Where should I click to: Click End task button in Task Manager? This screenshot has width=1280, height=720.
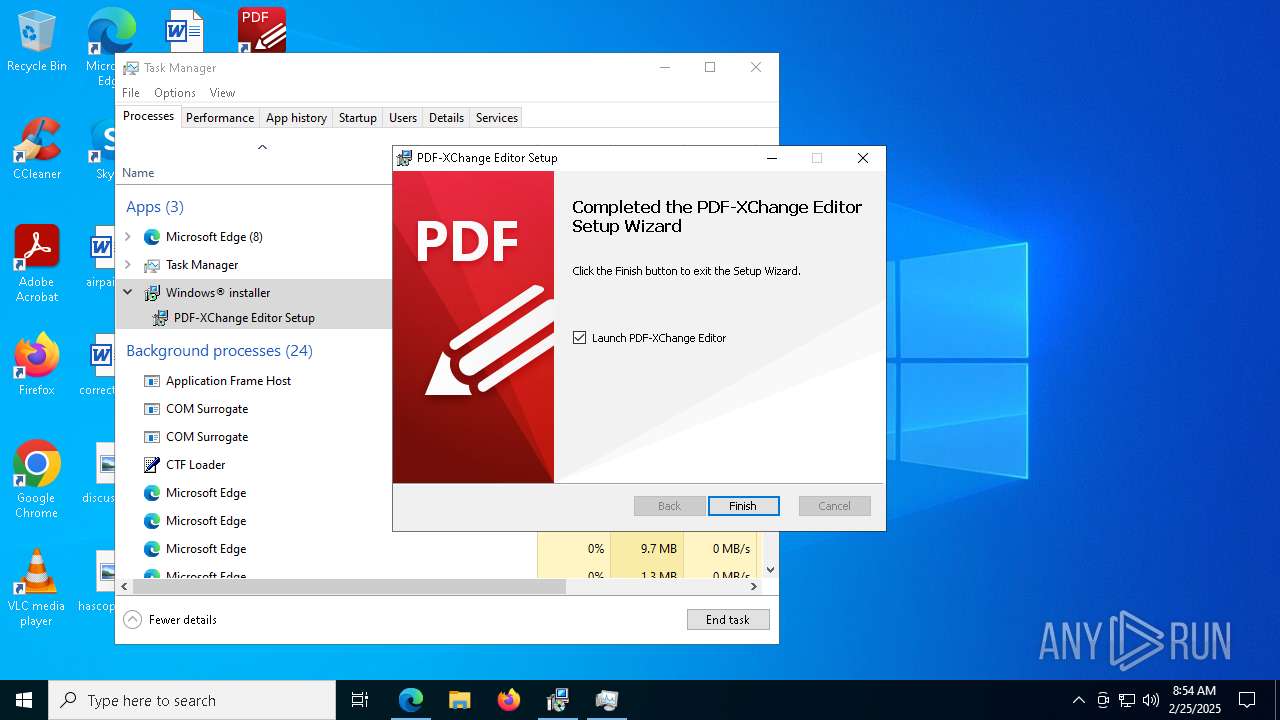point(728,620)
